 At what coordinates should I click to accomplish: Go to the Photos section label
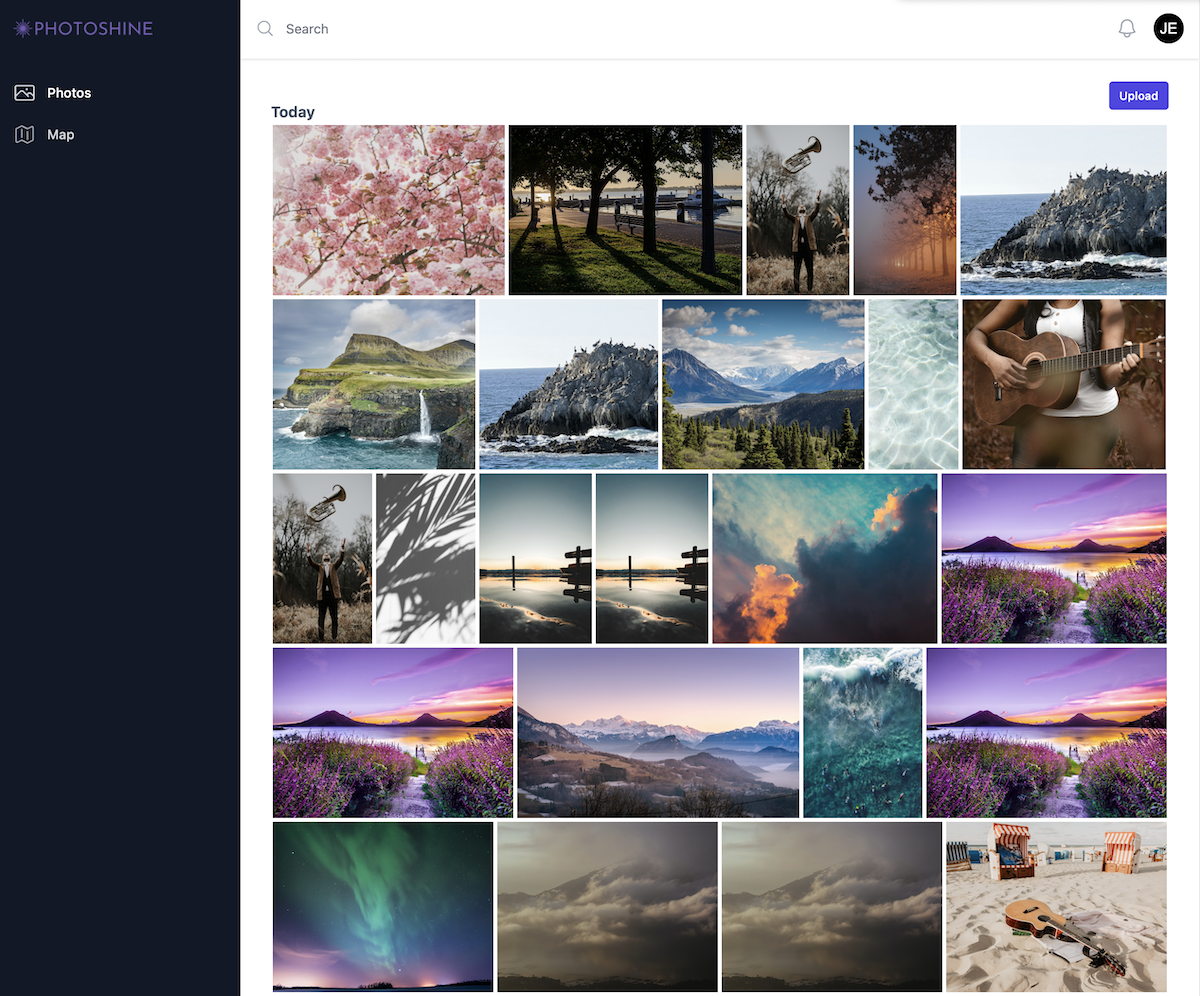[69, 93]
